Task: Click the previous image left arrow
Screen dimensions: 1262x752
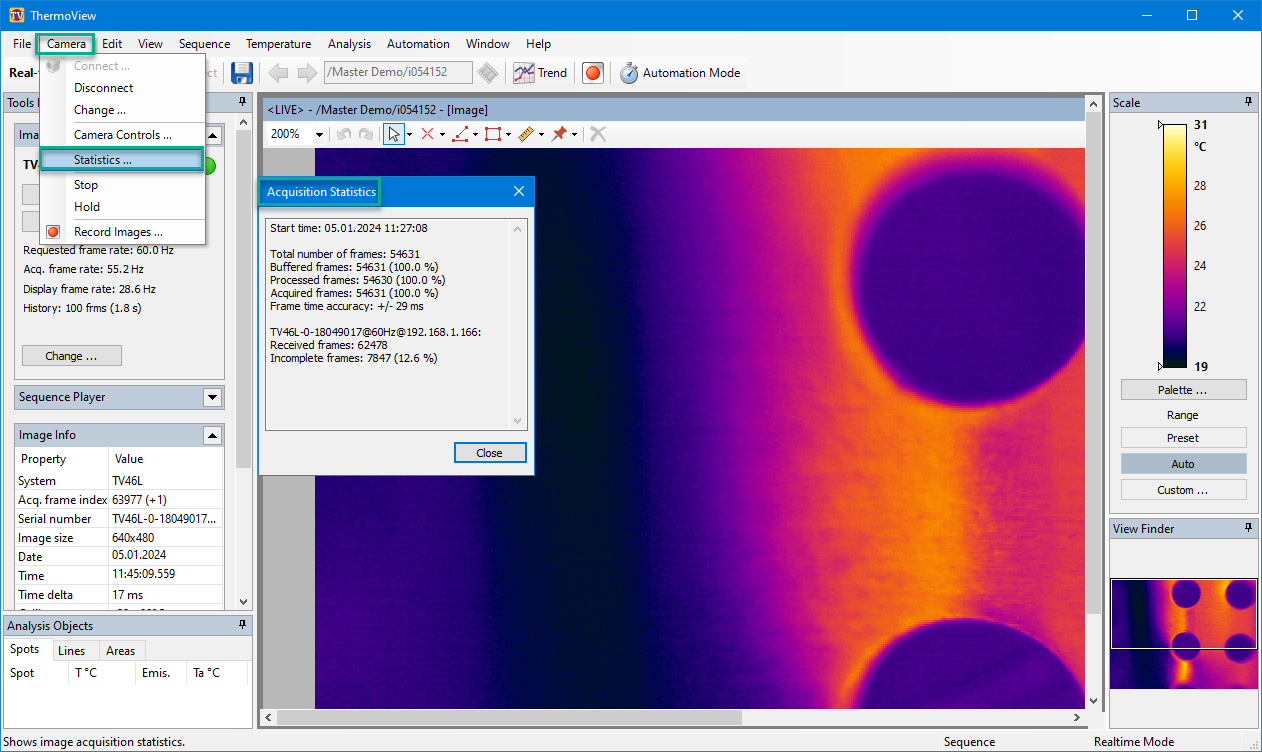Action: tap(279, 73)
